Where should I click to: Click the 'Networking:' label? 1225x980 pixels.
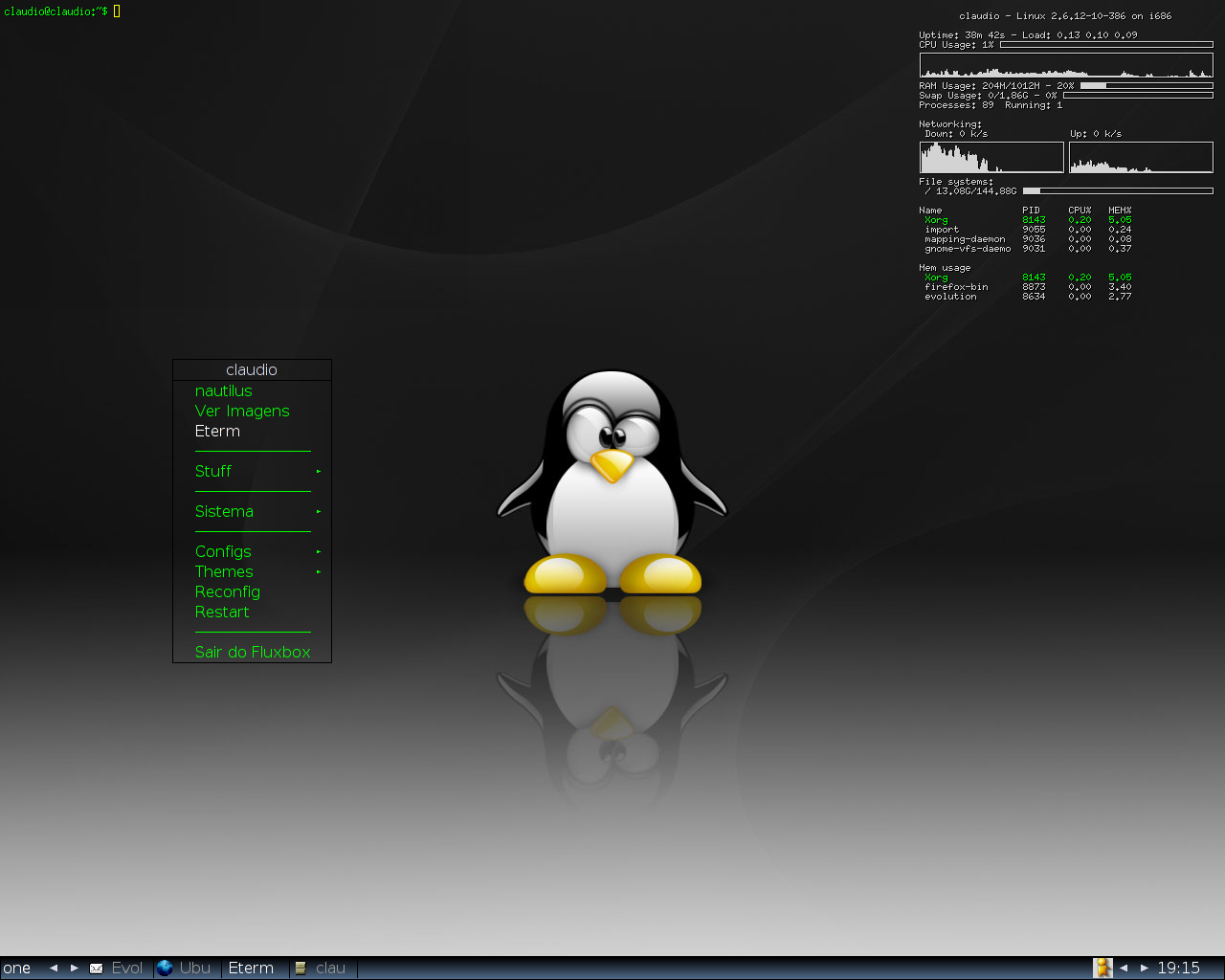click(x=950, y=124)
